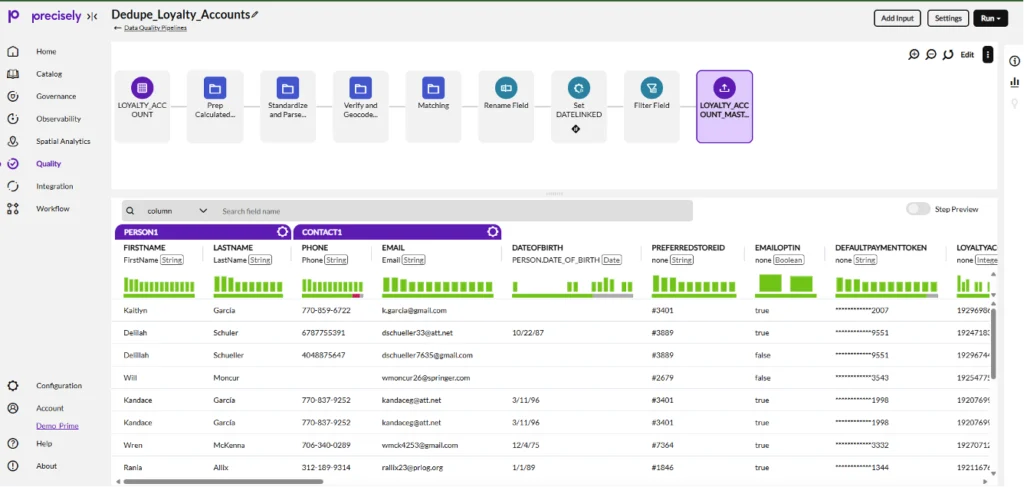Viewport: 1024px width, 487px height.
Task: Open Governance in the sidebar
Action: pyautogui.click(x=56, y=97)
